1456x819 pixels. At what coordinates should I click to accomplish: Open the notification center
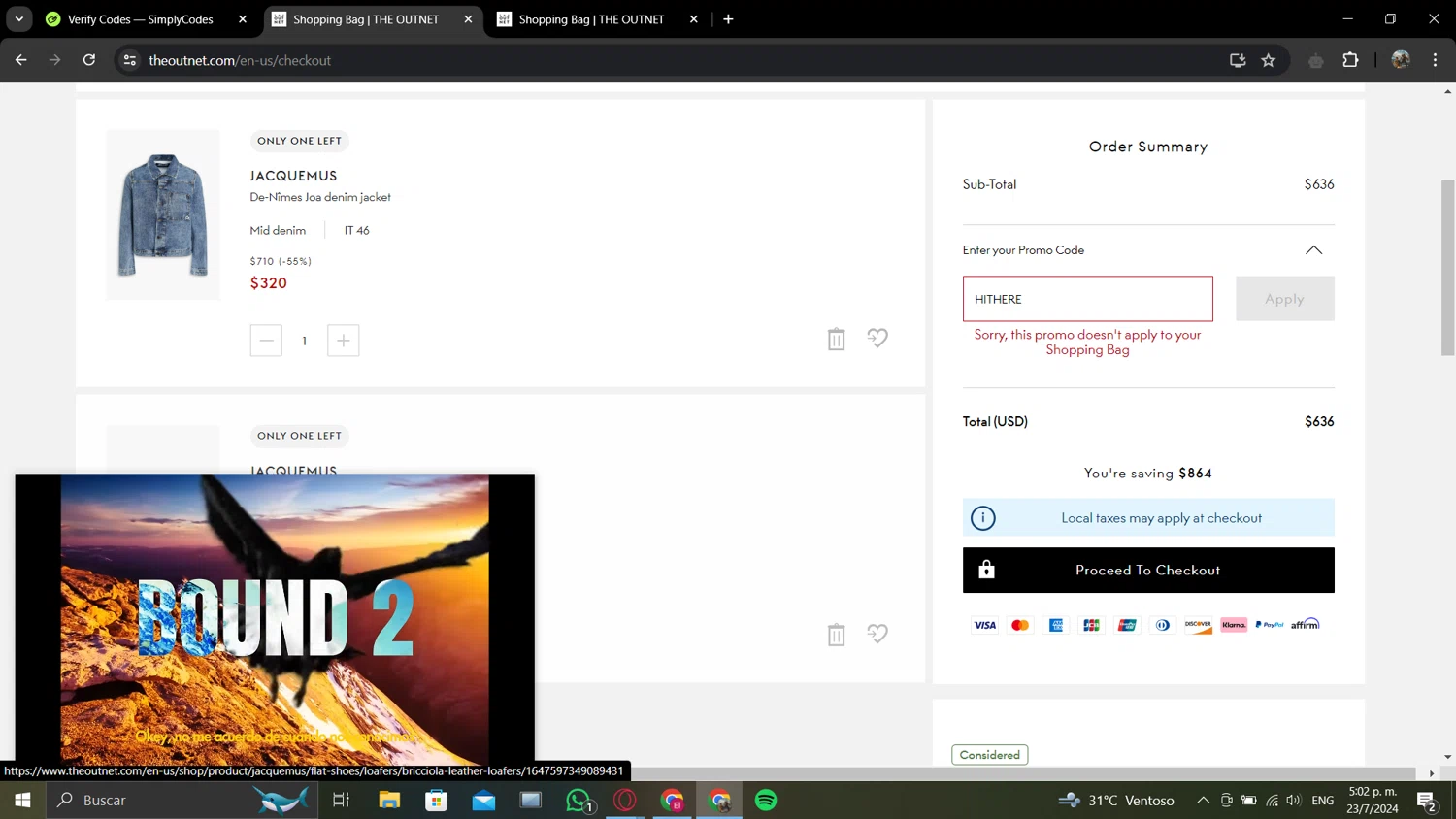point(1427,801)
